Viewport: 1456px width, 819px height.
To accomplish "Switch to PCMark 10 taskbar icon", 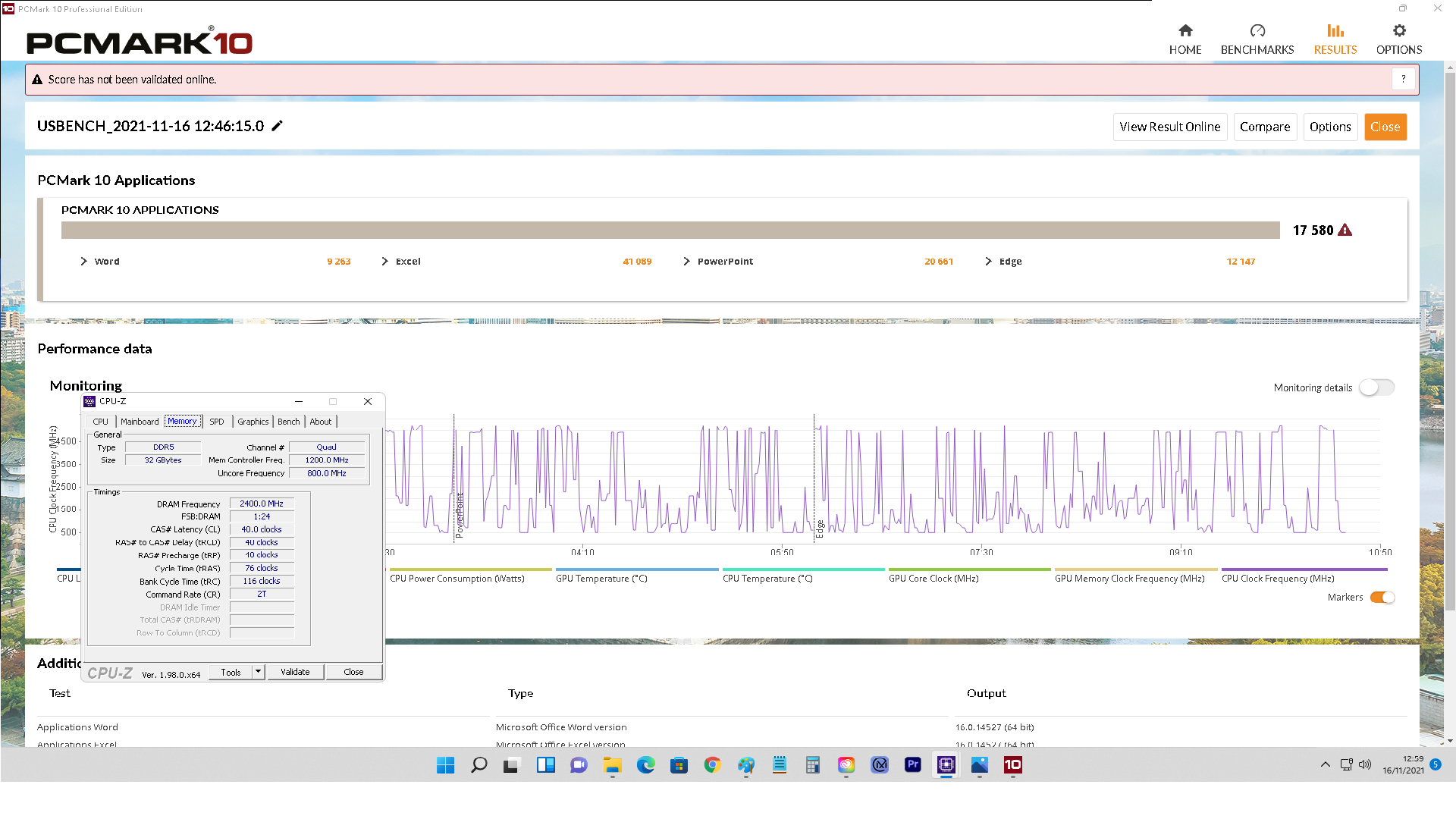I will pyautogui.click(x=1012, y=765).
